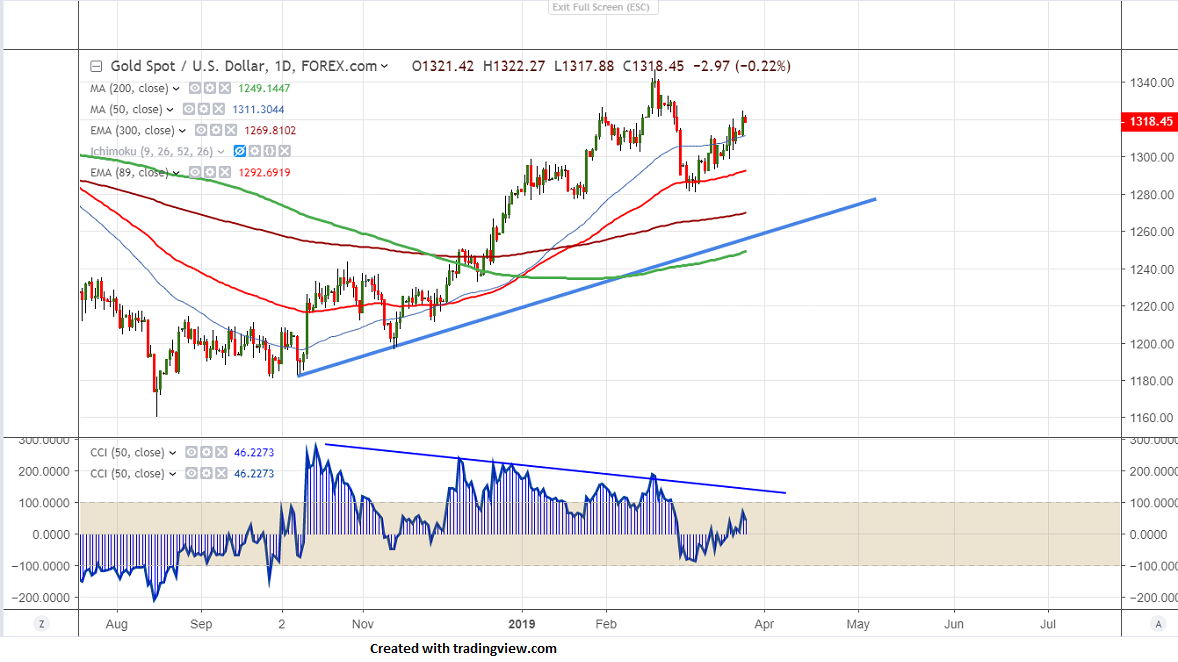The image size is (1178, 662).
Task: Open Ichimoku source code braces icon
Action: coord(270,151)
